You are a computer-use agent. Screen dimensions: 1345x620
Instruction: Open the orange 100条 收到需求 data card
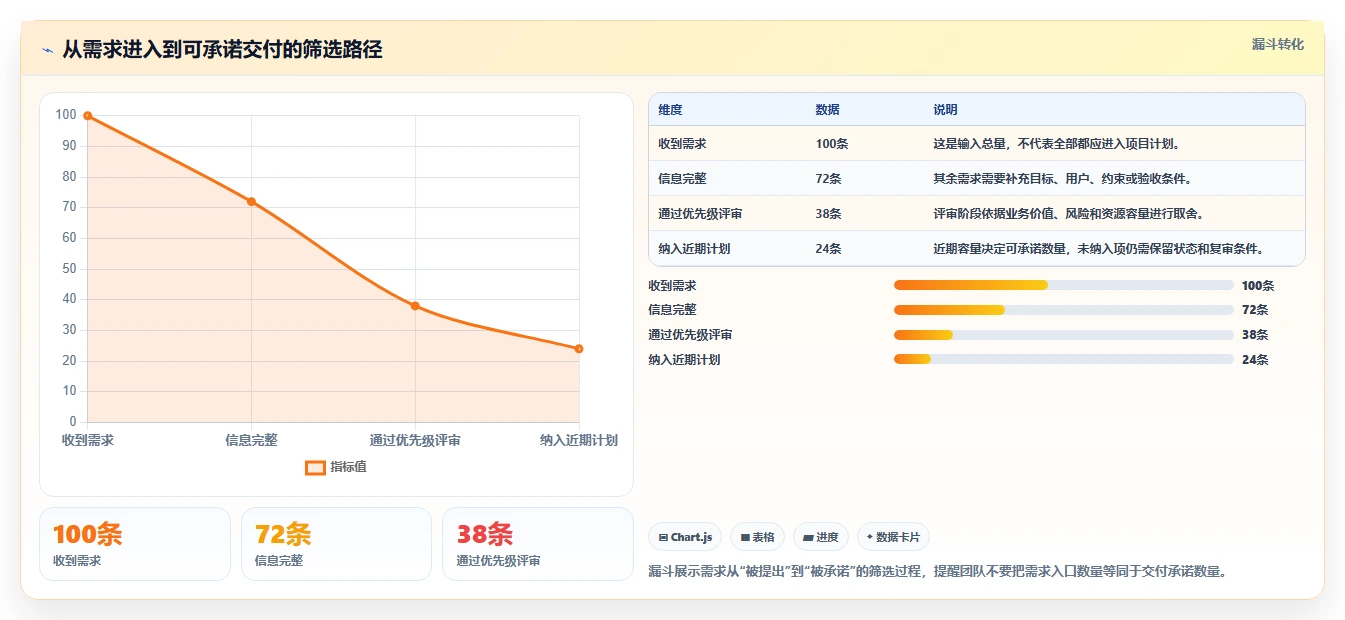tap(135, 544)
